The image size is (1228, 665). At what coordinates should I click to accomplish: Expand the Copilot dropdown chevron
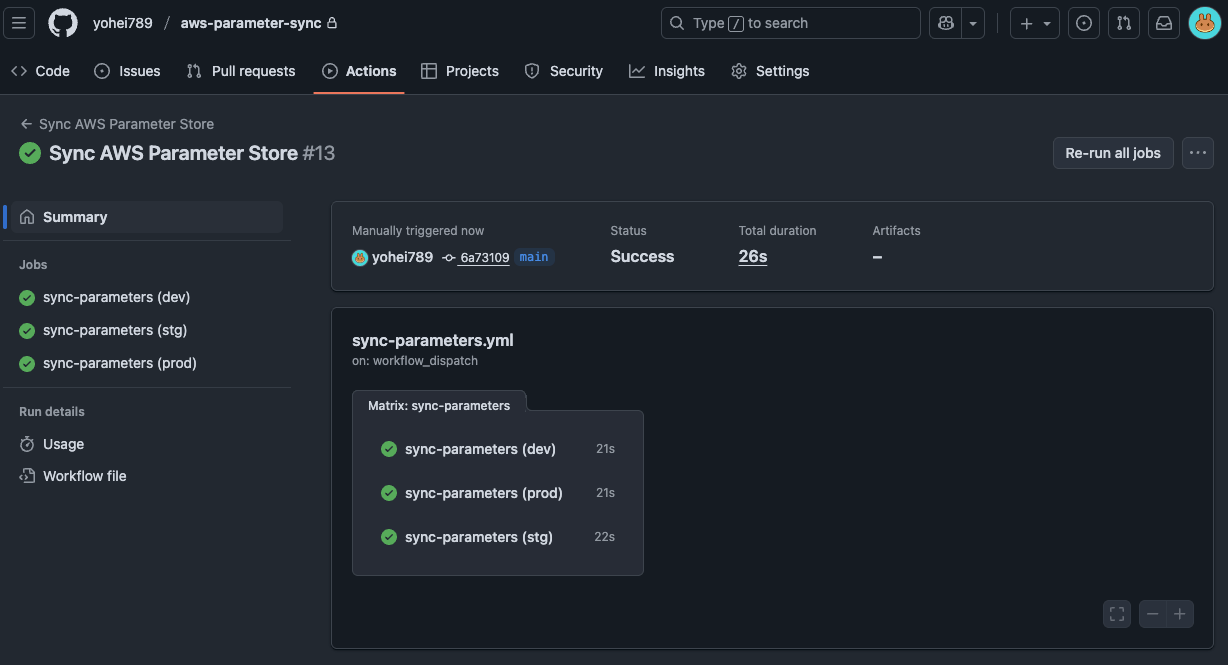971,22
